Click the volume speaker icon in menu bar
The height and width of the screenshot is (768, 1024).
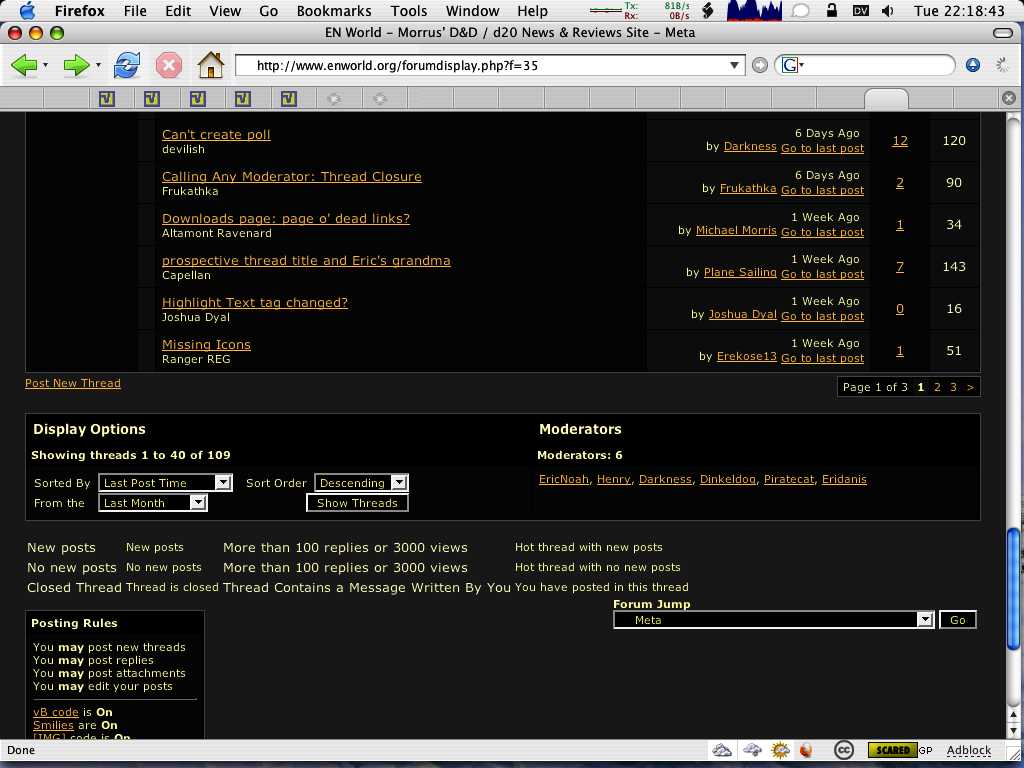[x=888, y=11]
